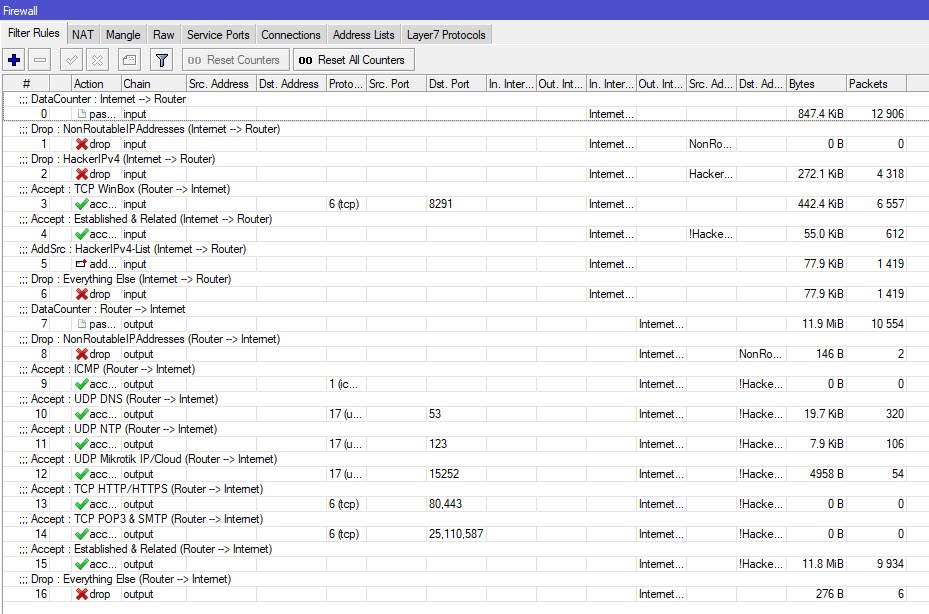The width and height of the screenshot is (929, 614).
Task: Open the Connections tab
Action: 291,35
